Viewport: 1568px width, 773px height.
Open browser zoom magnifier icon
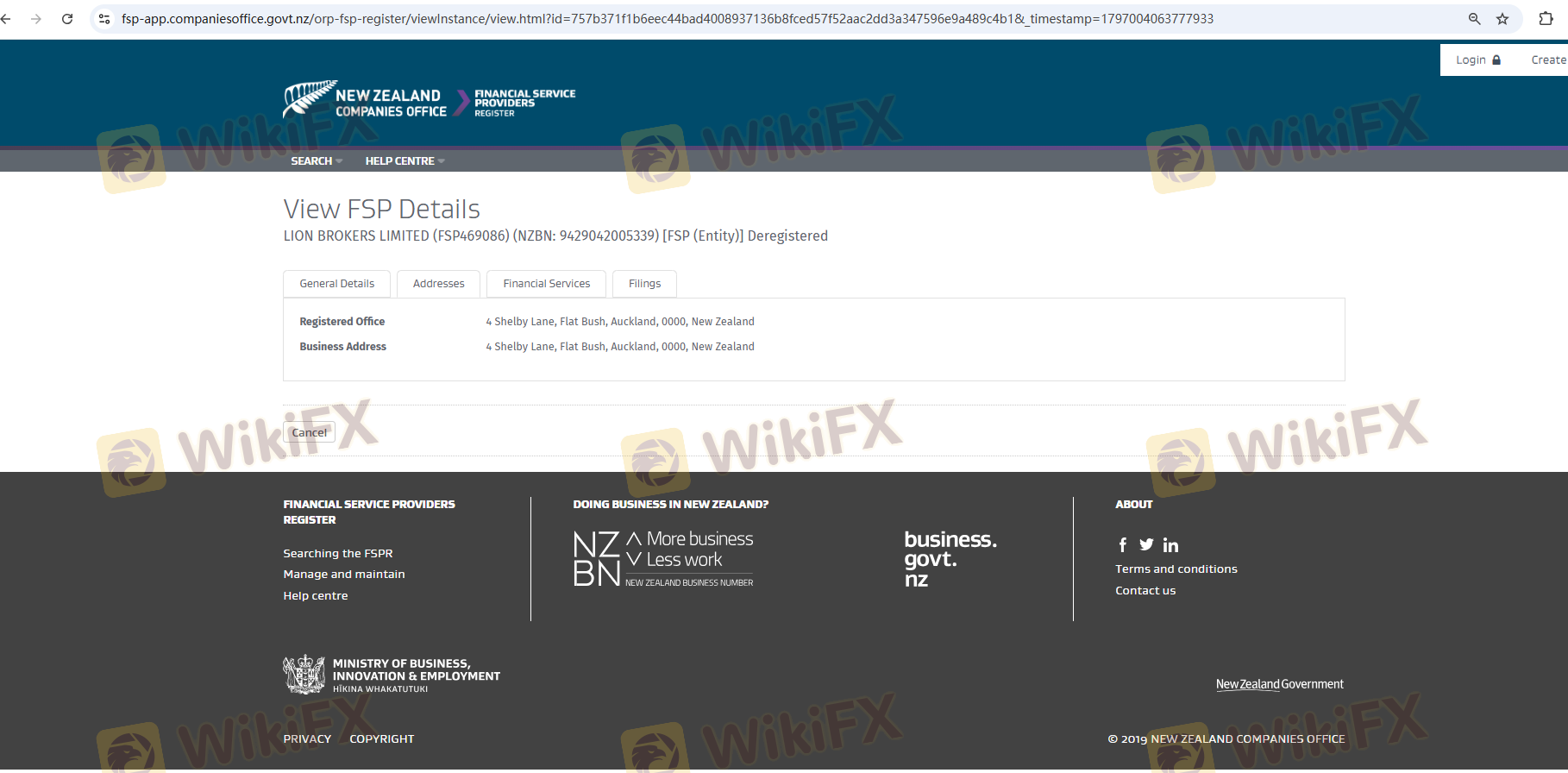[1475, 19]
